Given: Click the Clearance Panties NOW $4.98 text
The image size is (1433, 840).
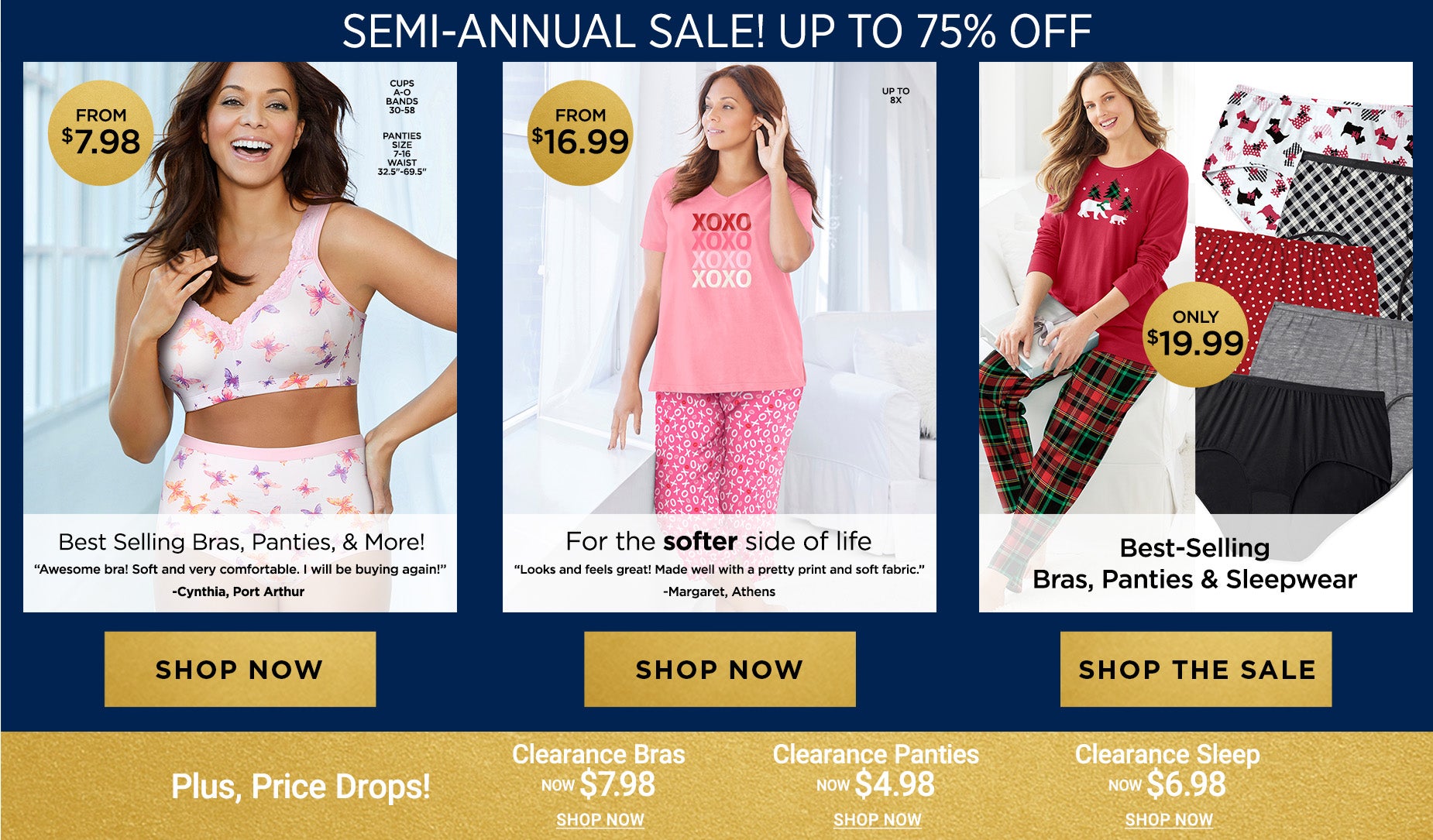Looking at the screenshot, I should pos(876,771).
